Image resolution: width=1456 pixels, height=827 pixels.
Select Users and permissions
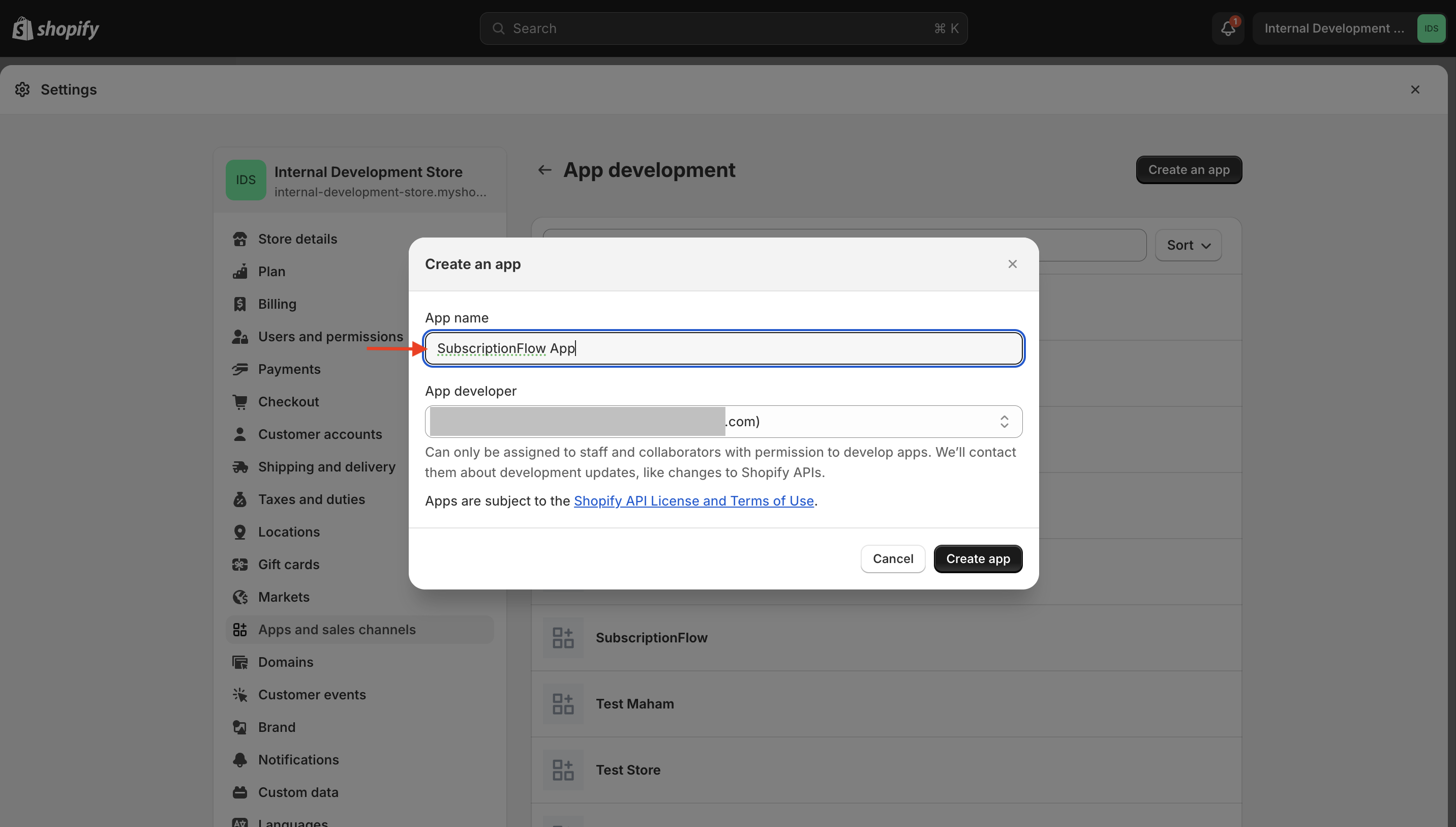(359, 337)
